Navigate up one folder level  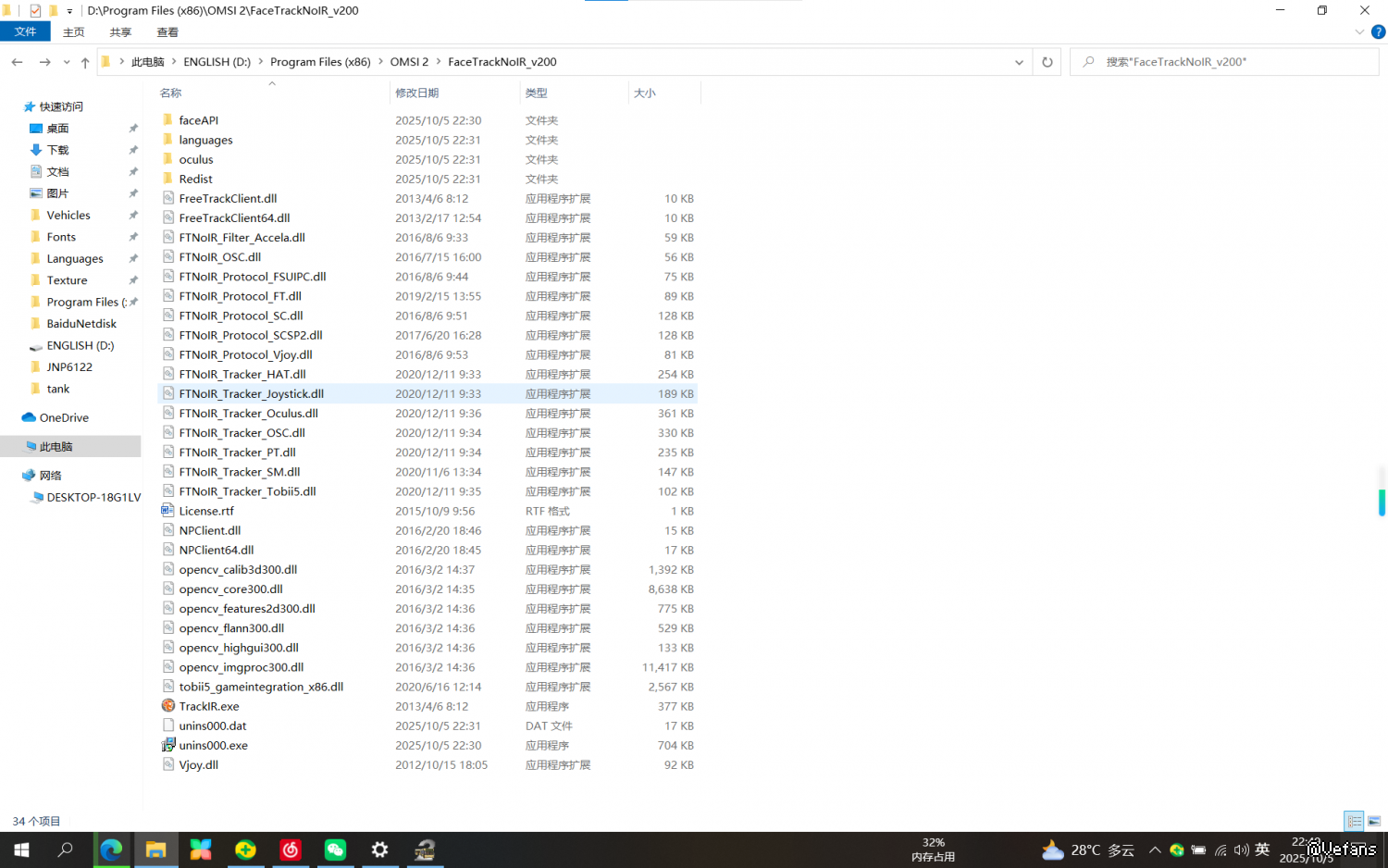click(85, 62)
